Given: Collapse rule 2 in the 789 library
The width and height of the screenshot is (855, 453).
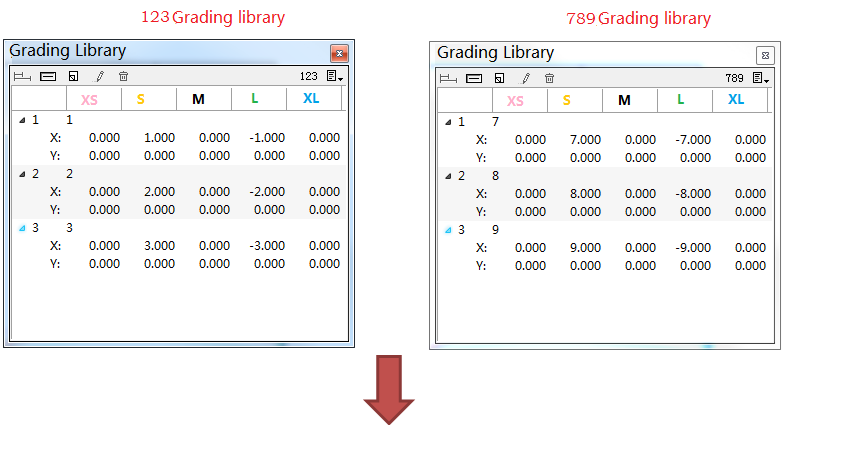Looking at the screenshot, I should click(447, 177).
